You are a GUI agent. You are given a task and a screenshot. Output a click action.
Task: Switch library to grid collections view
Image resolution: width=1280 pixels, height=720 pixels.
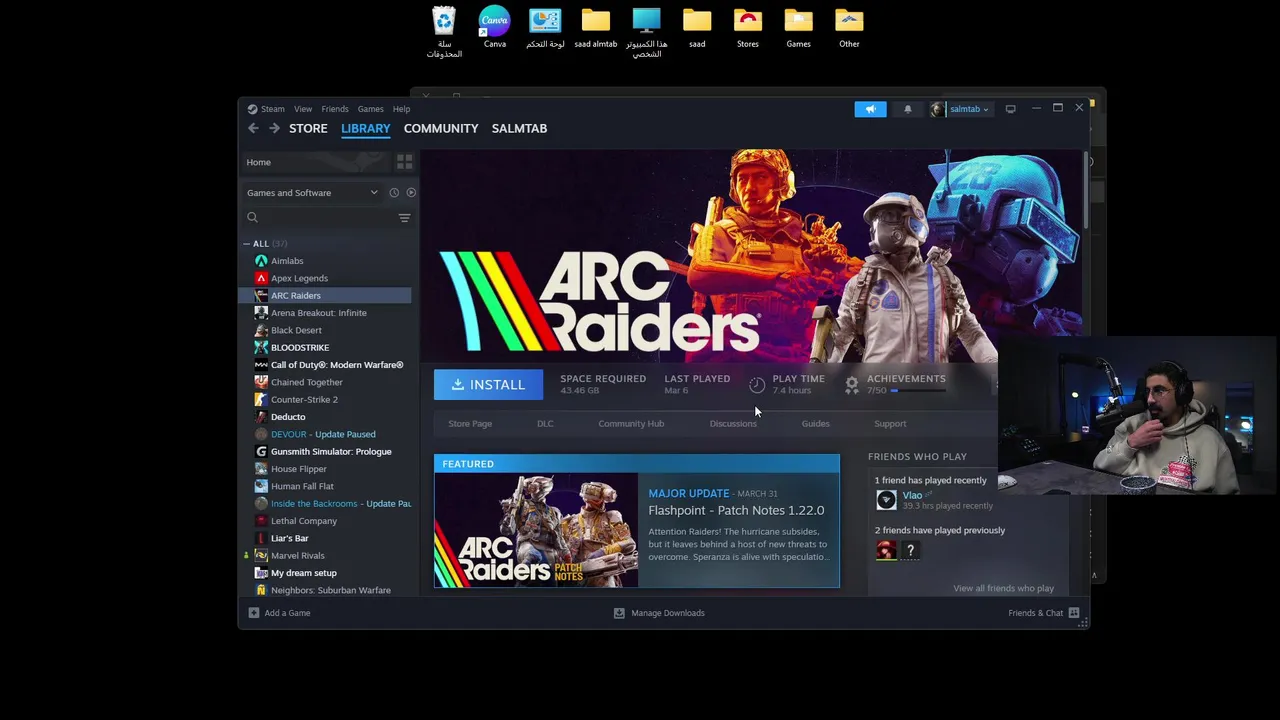tap(404, 162)
